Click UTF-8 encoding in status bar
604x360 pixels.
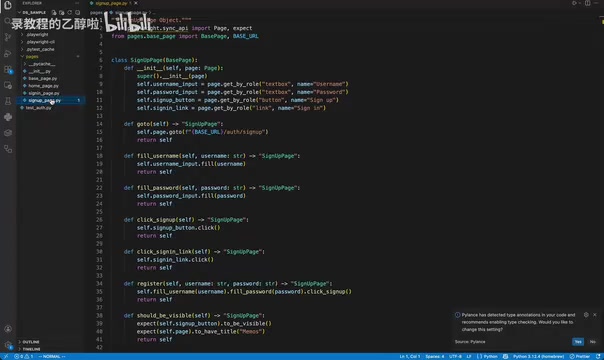coord(455,357)
